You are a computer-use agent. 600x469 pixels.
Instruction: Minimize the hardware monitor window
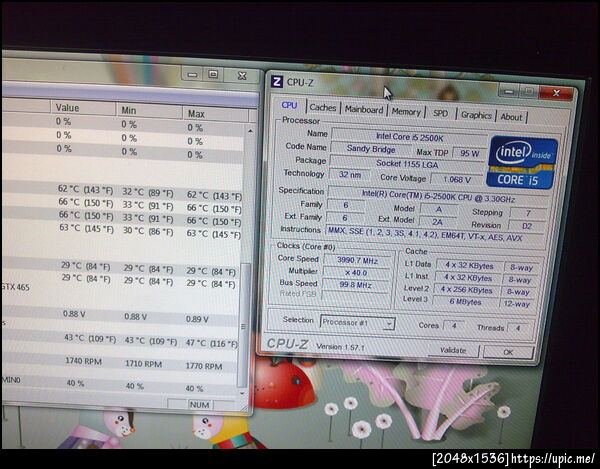pos(192,74)
